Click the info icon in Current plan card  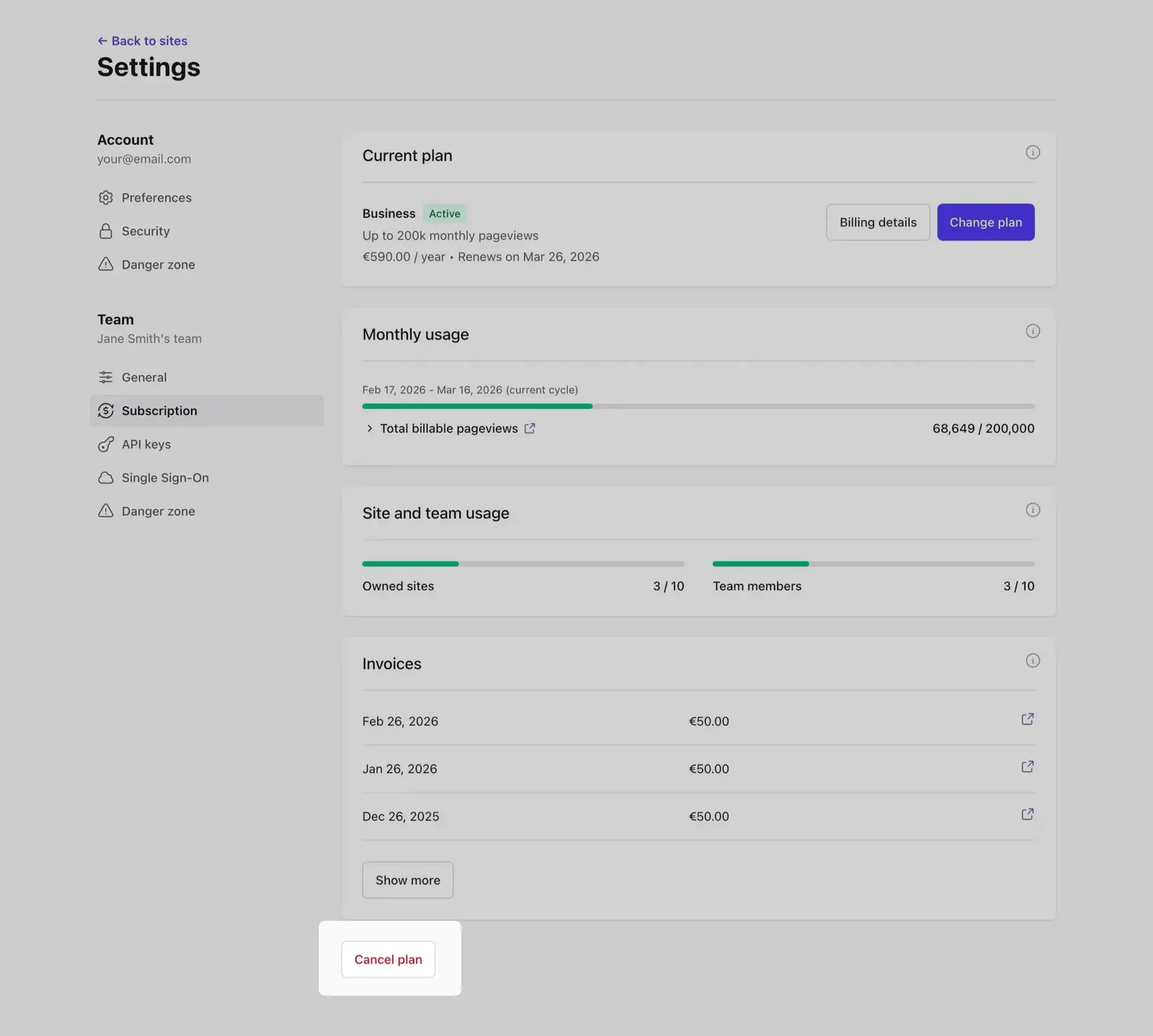pos(1032,152)
